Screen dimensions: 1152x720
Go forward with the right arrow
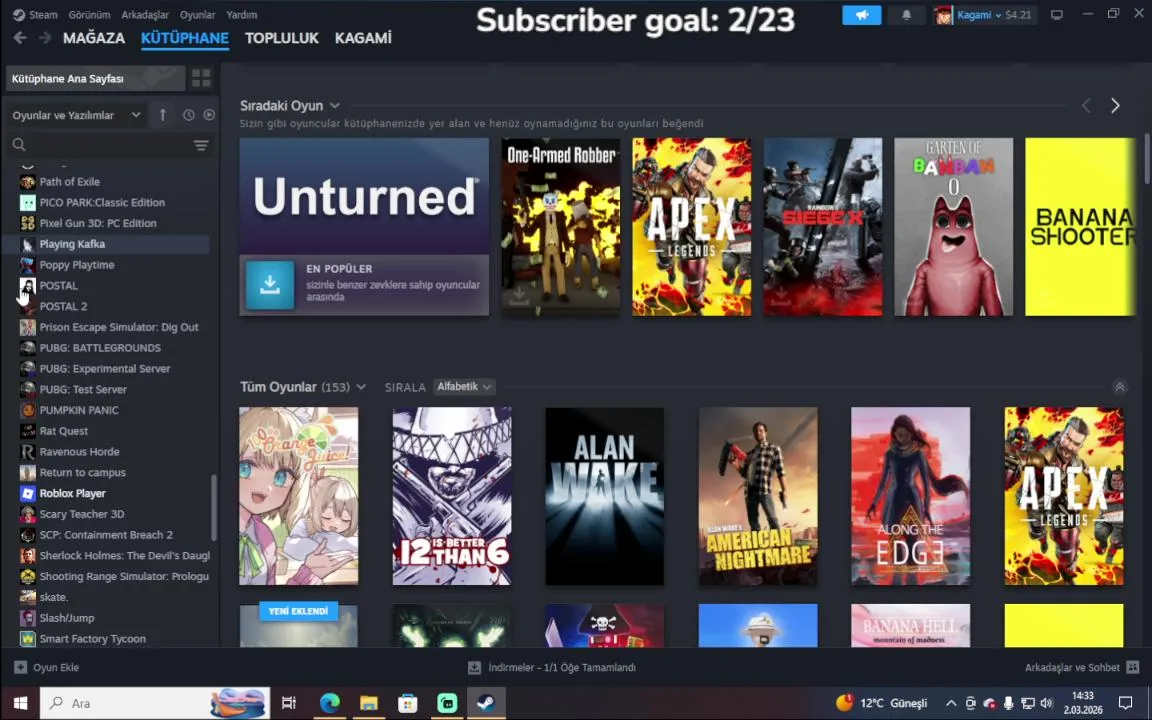point(45,37)
